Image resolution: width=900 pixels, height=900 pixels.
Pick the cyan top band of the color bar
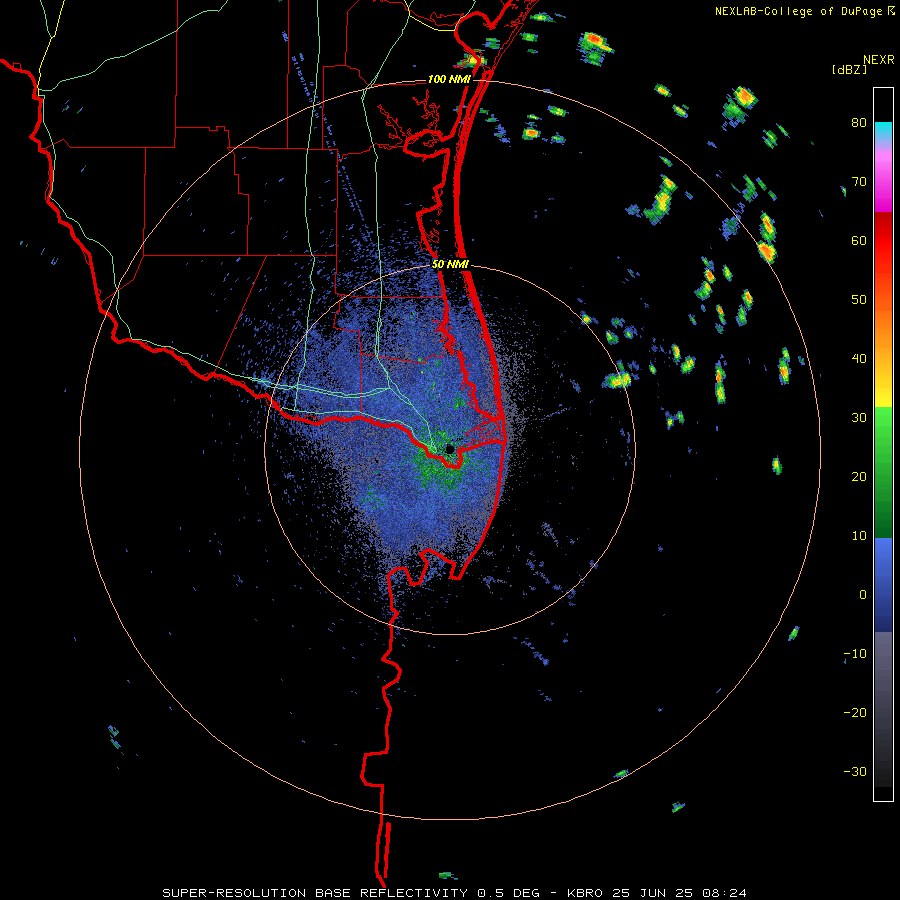click(883, 130)
